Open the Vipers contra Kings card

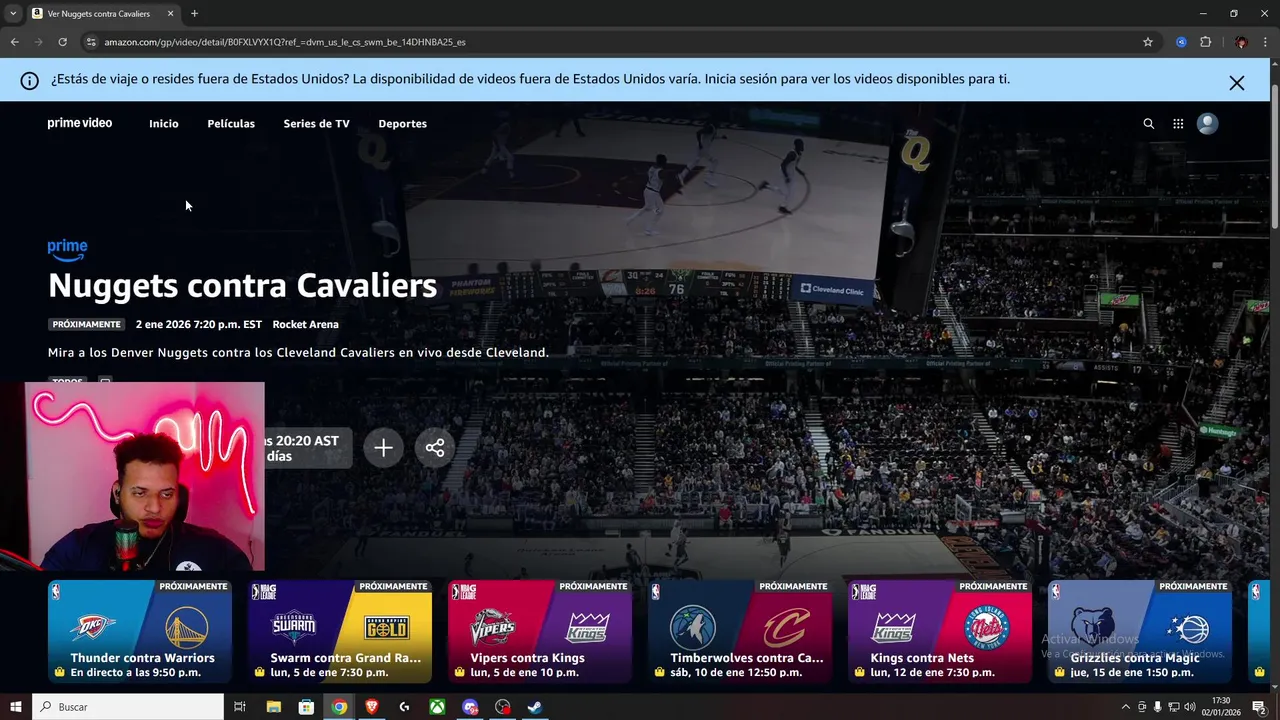click(540, 631)
